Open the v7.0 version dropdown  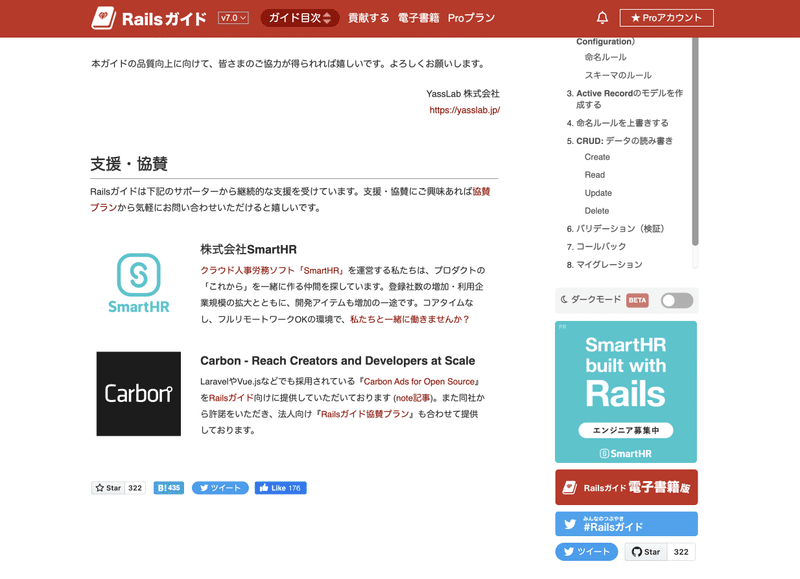(233, 18)
